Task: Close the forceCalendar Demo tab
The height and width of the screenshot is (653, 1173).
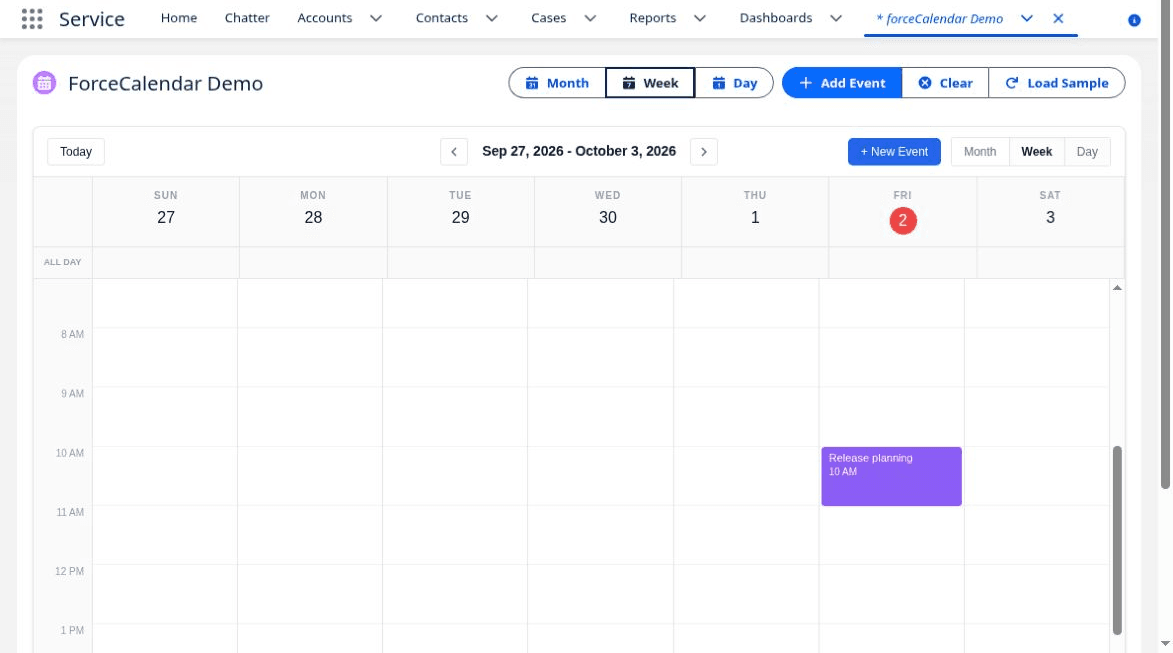Action: click(1058, 19)
